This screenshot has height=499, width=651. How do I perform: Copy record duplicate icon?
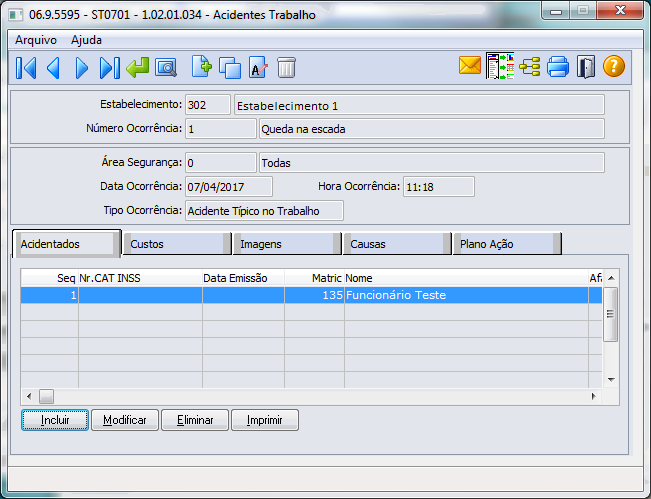click(230, 68)
